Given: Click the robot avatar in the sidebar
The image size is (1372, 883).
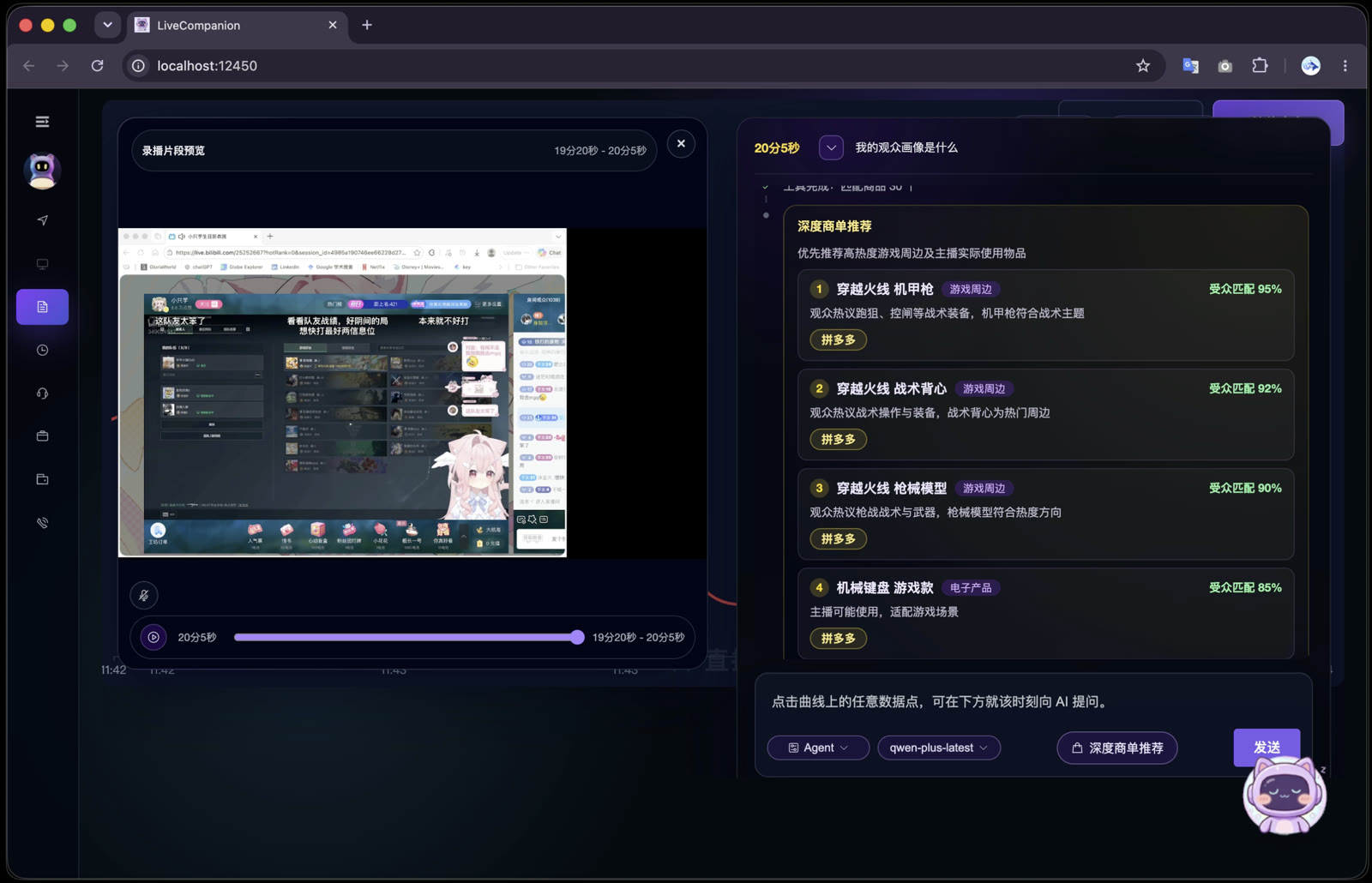Looking at the screenshot, I should click(x=42, y=171).
